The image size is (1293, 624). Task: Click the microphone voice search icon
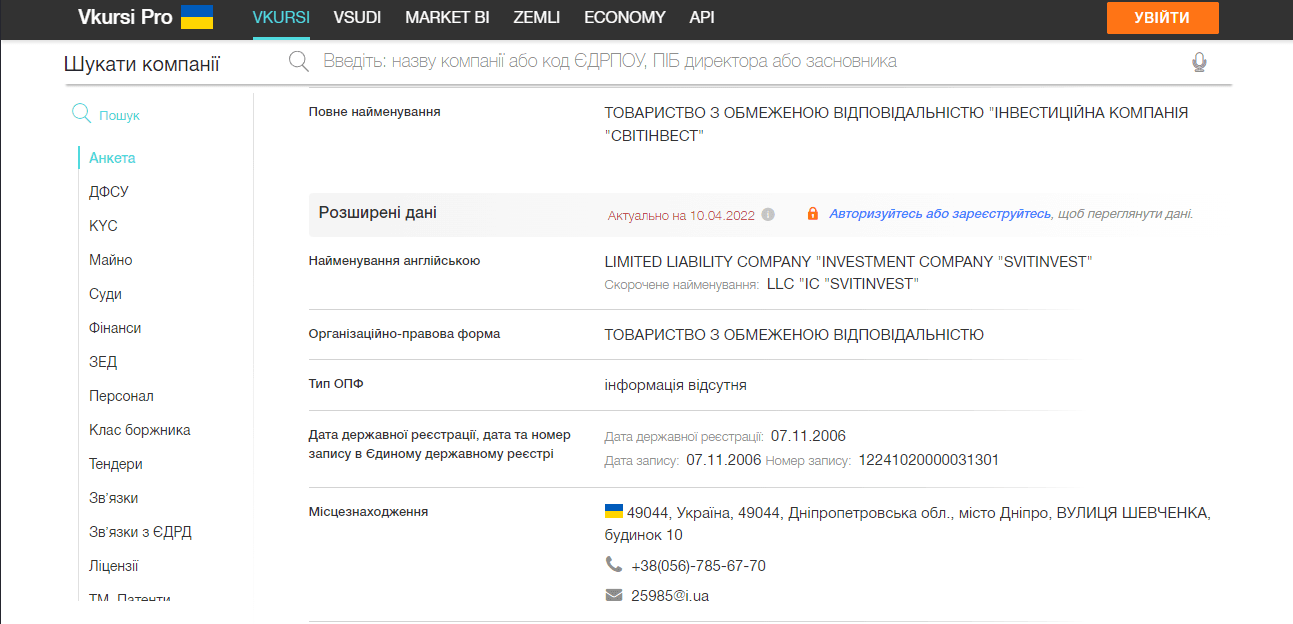click(1199, 62)
